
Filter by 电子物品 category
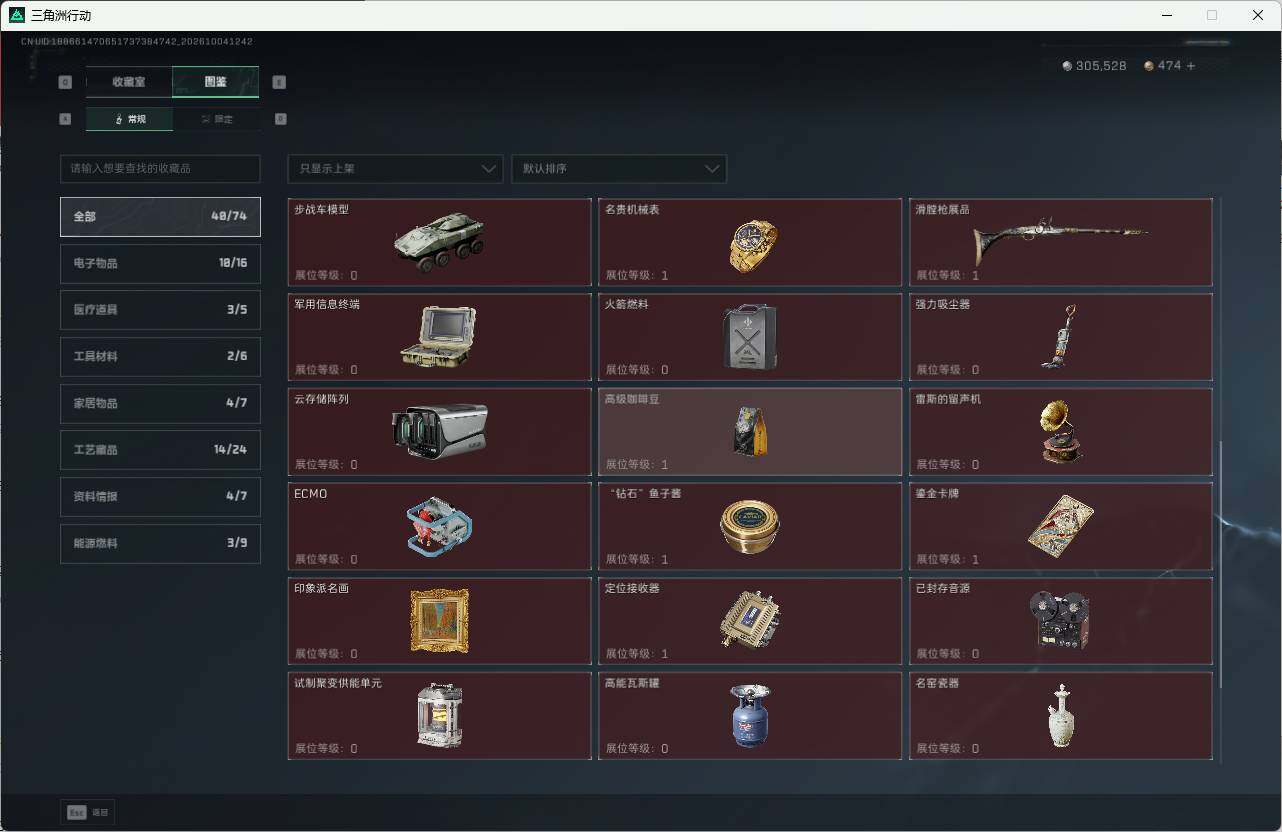click(160, 263)
